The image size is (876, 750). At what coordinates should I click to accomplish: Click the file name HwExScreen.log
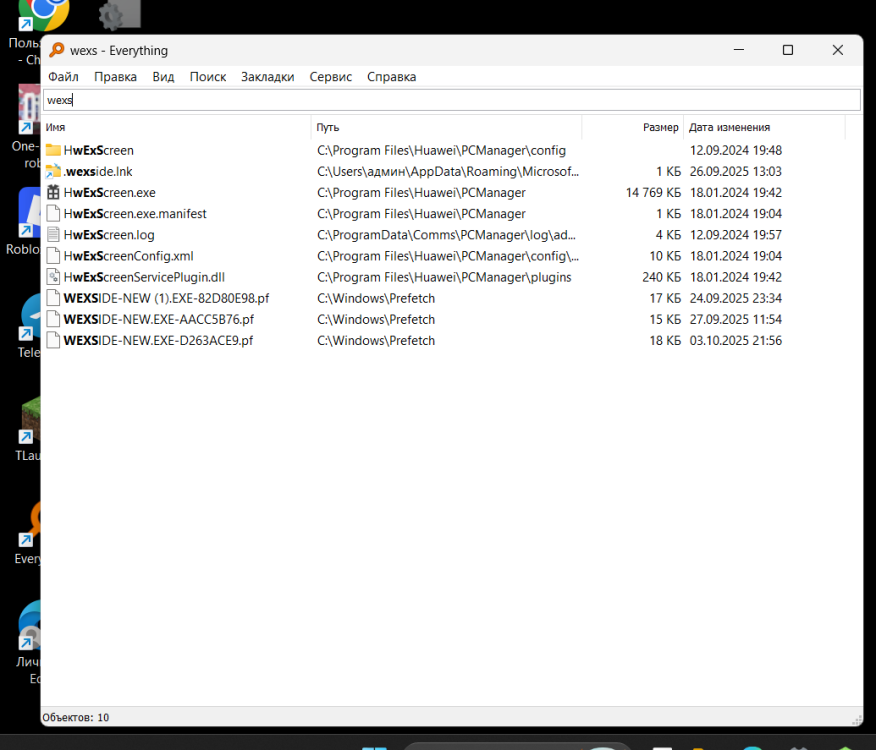(109, 235)
